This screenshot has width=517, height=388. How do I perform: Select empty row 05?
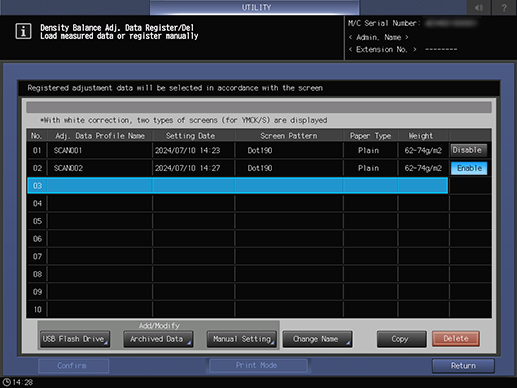237,221
